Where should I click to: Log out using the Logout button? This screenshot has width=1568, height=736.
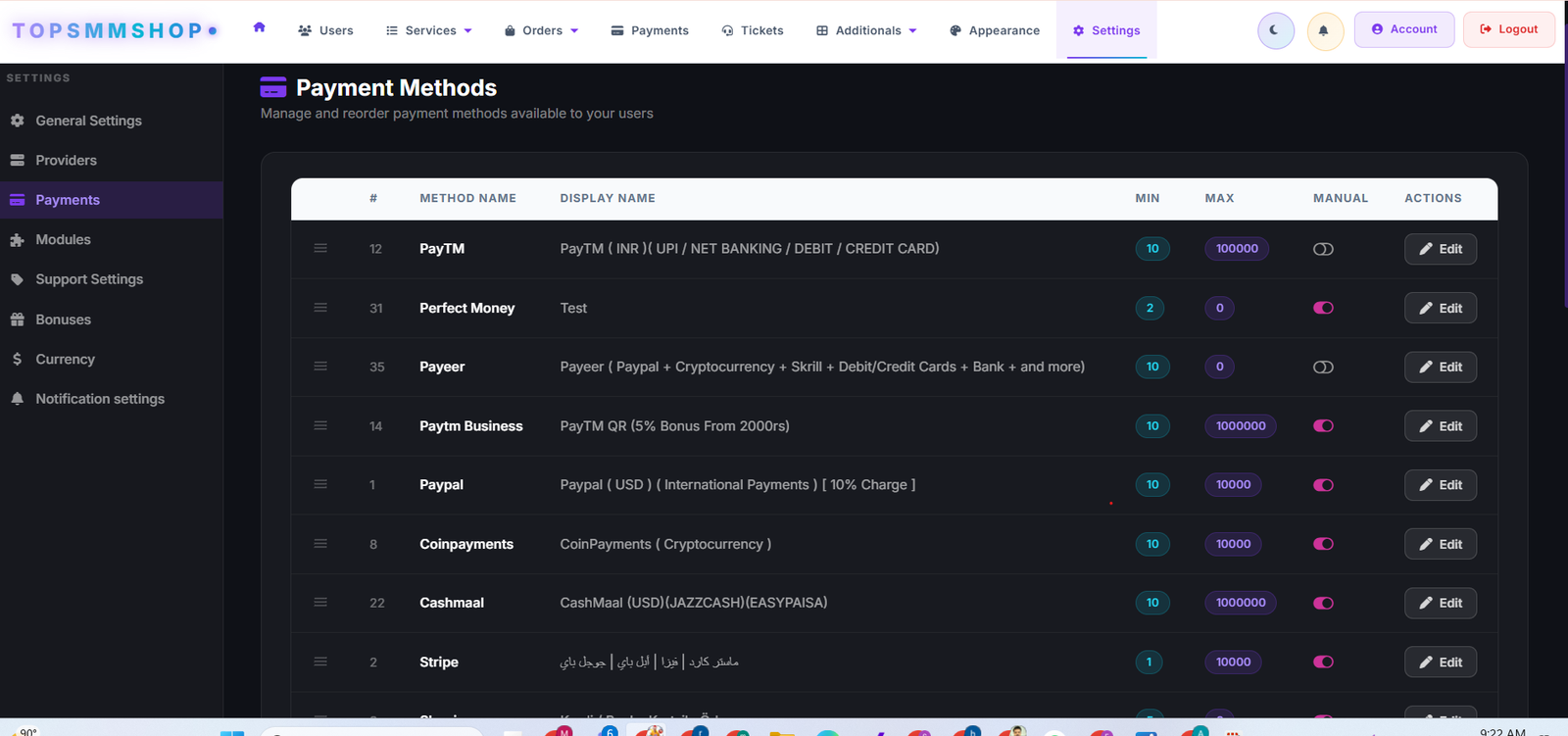(x=1509, y=29)
